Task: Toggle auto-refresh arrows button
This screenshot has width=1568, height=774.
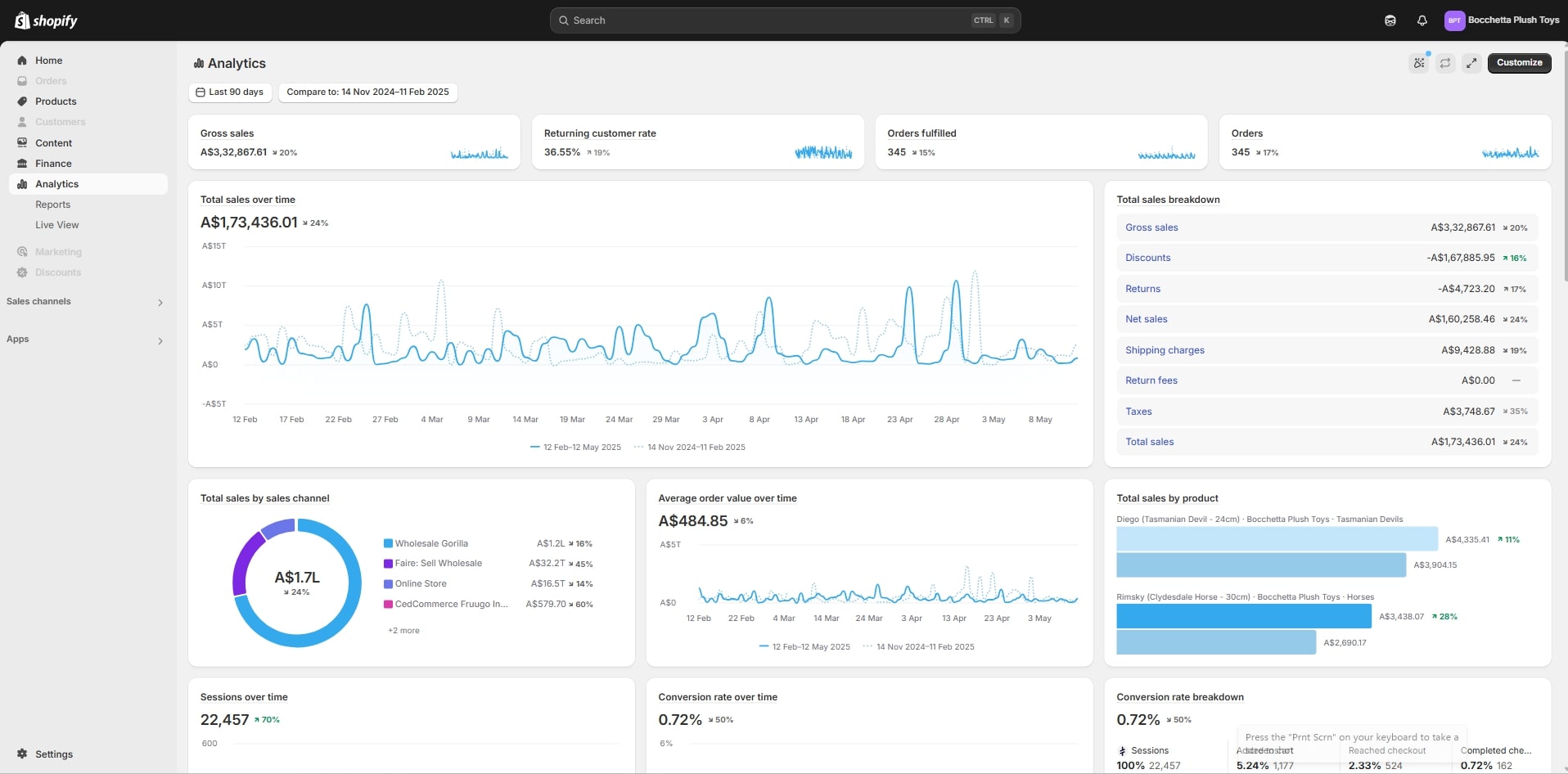Action: pyautogui.click(x=1445, y=63)
